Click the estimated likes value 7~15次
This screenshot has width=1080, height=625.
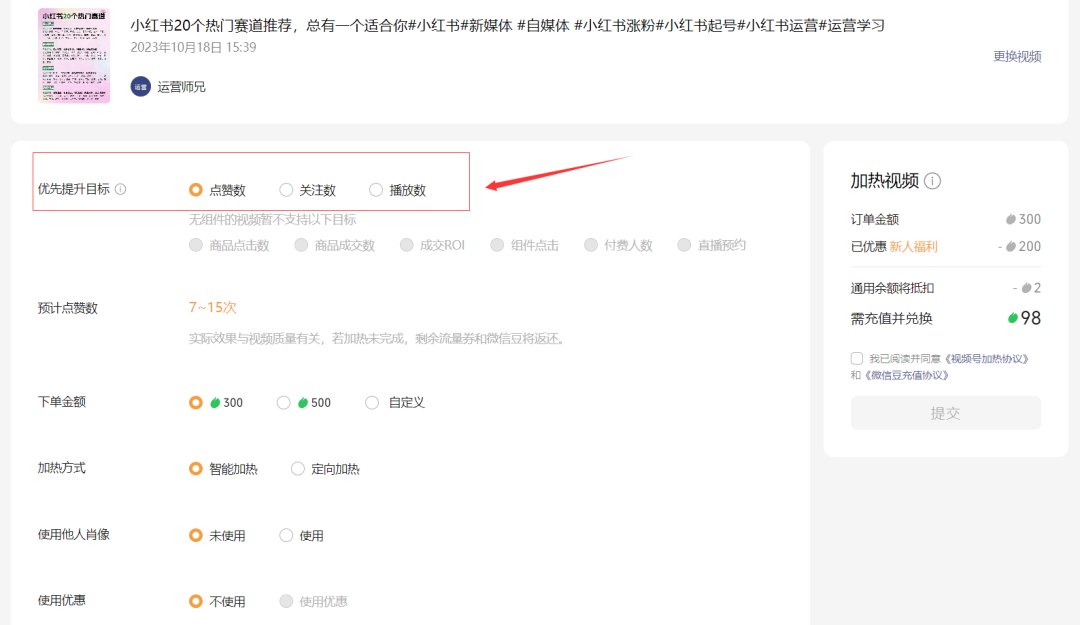tap(213, 307)
